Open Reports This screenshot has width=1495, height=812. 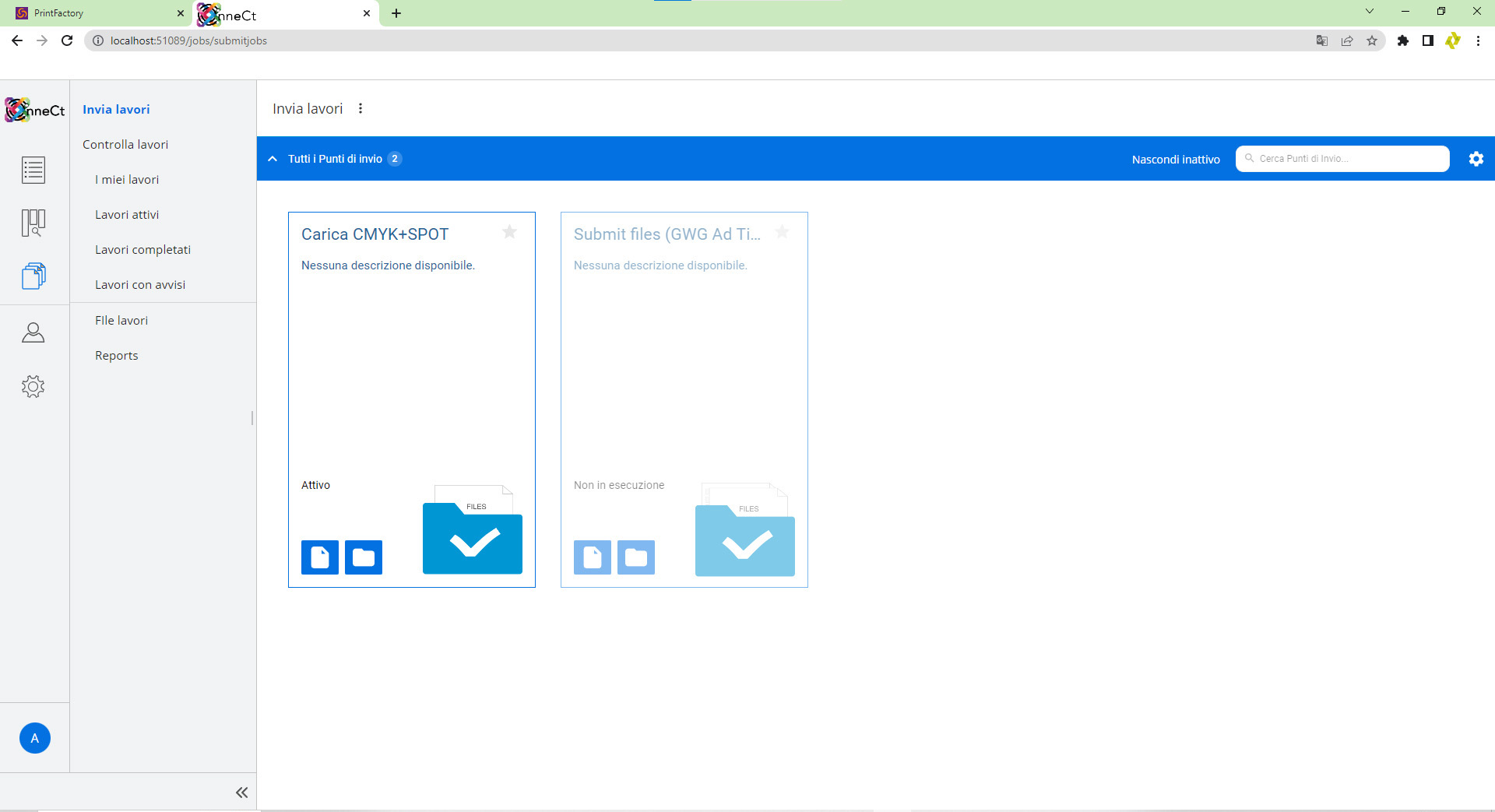pos(117,356)
